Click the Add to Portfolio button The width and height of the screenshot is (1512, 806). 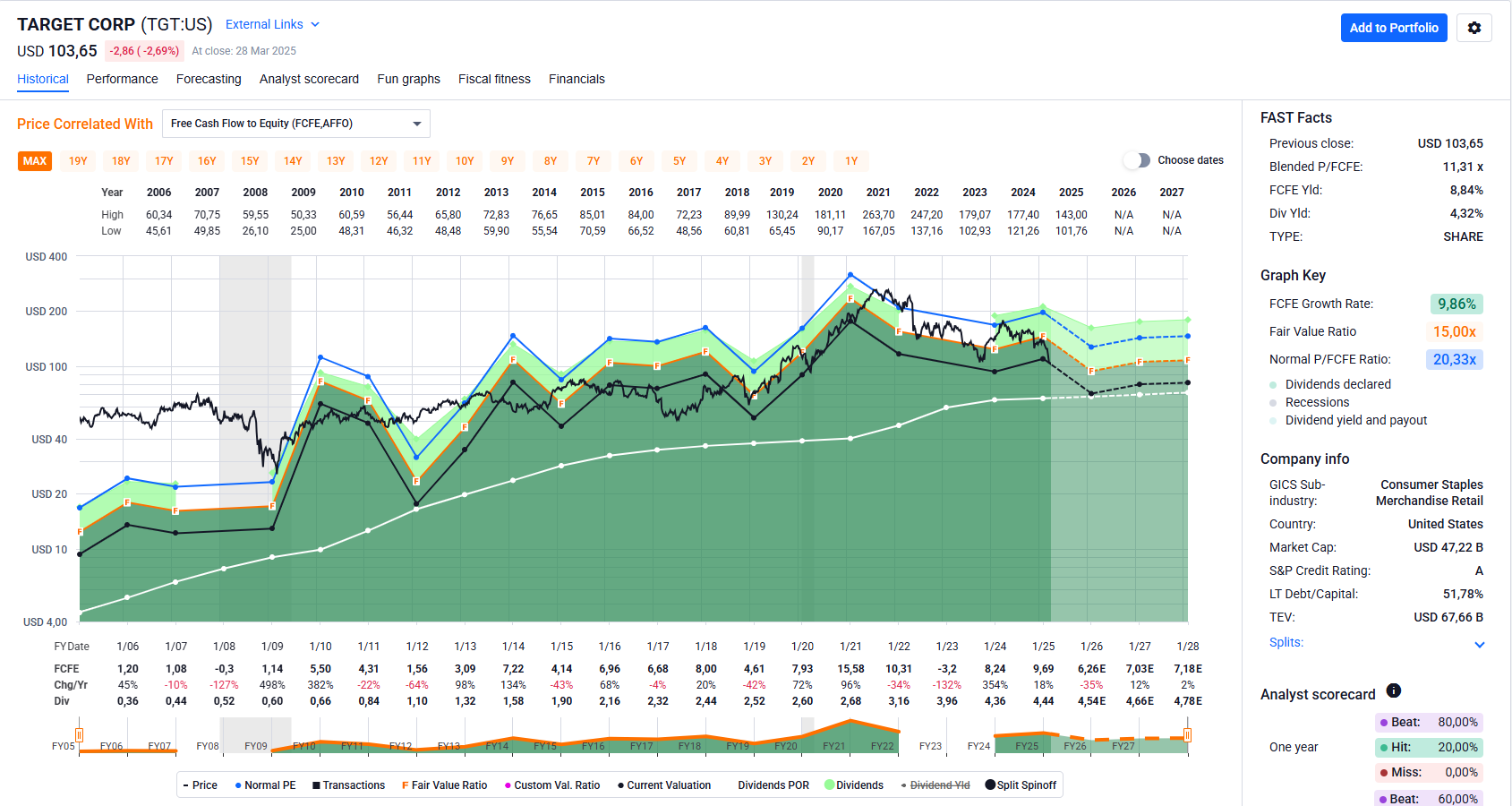click(1393, 28)
